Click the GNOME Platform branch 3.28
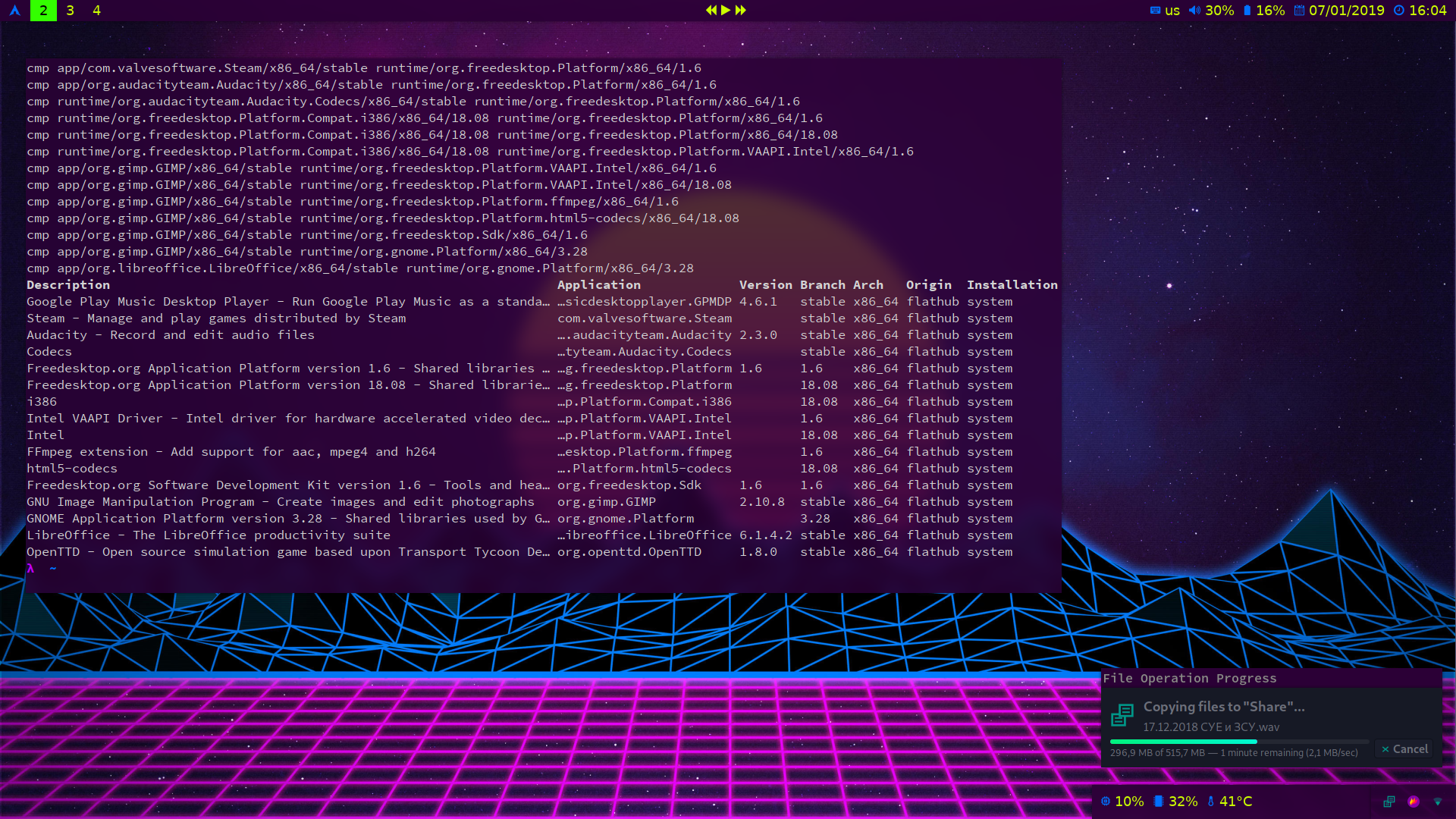The height and width of the screenshot is (819, 1456). pos(815,519)
